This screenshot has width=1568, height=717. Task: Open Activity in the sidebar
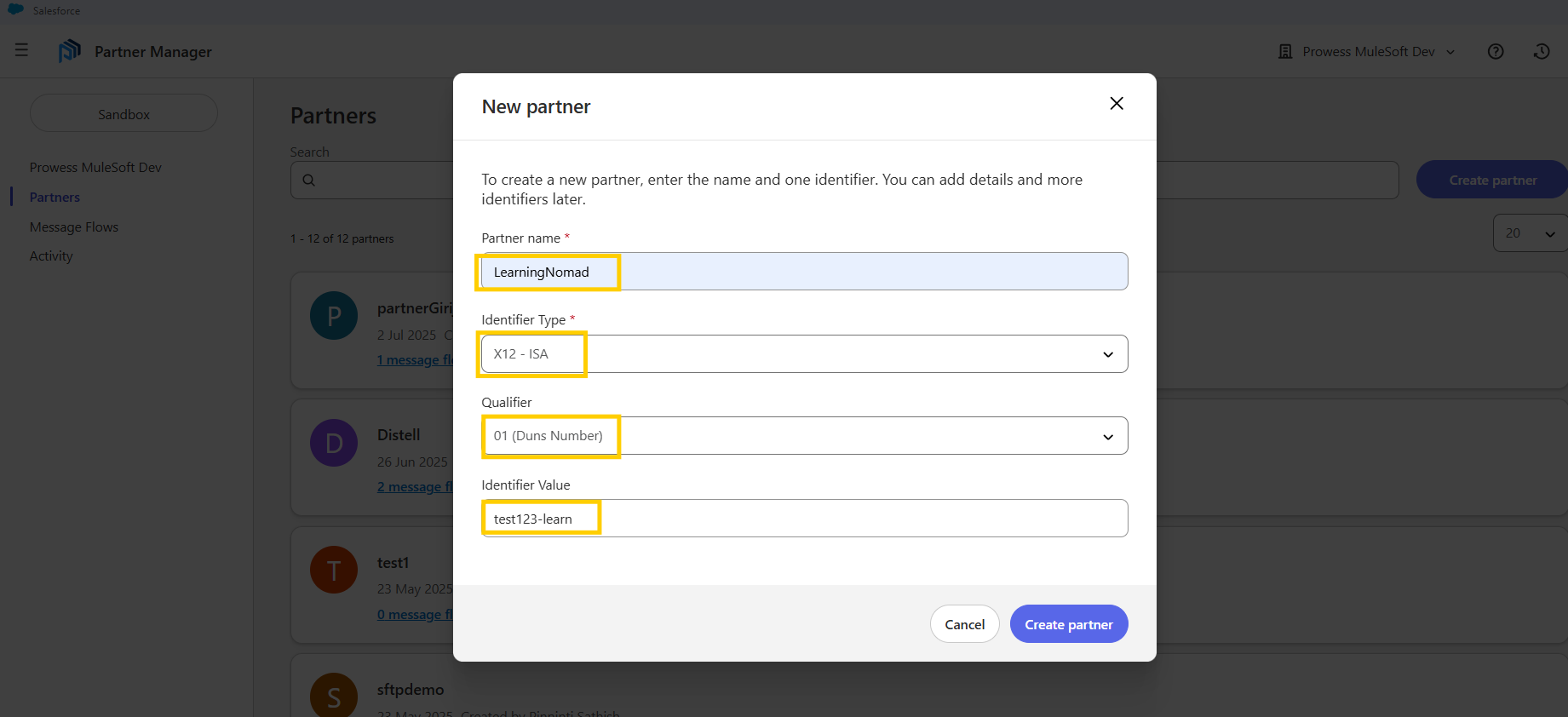point(51,256)
